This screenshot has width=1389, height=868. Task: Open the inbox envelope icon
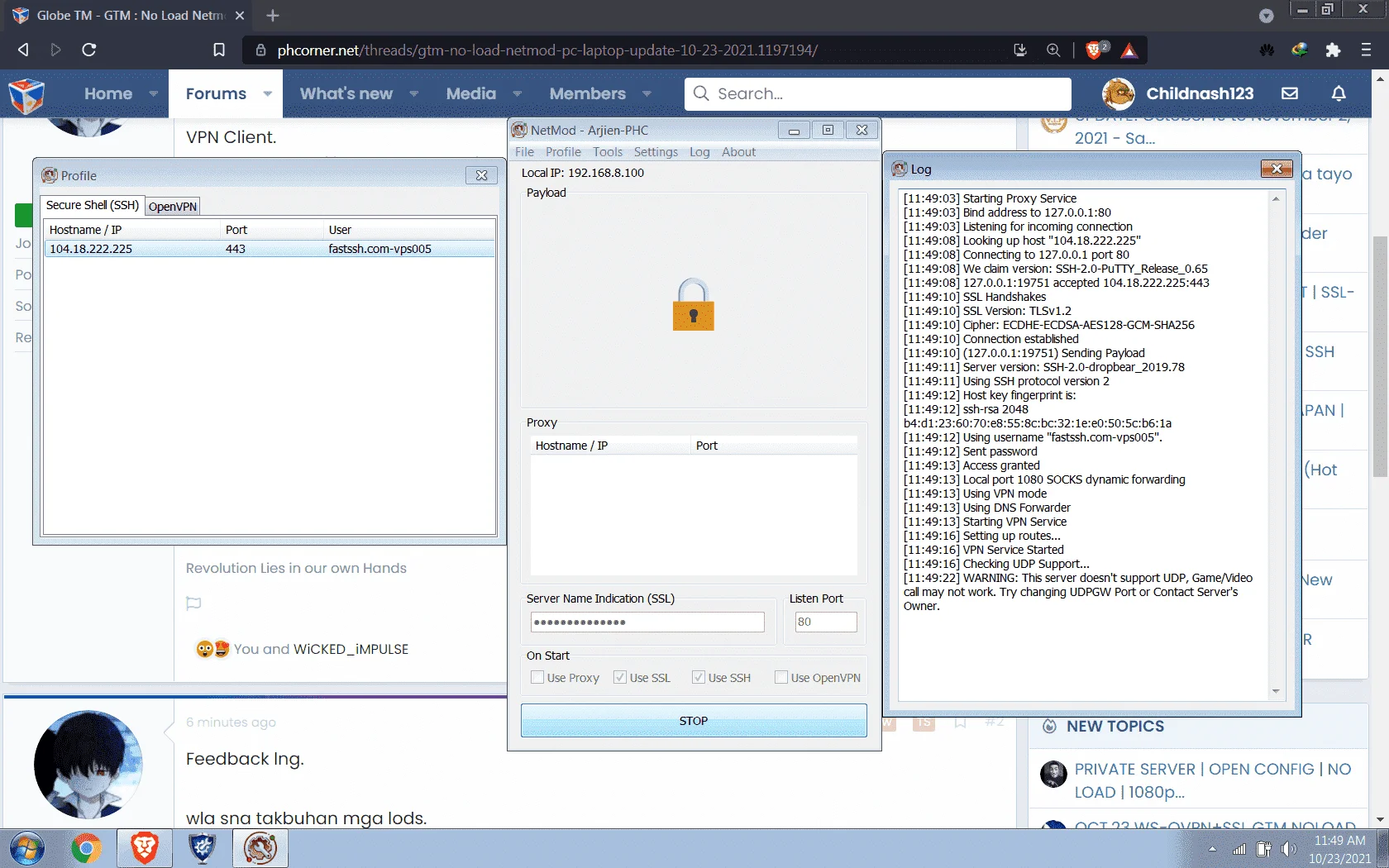point(1290,93)
